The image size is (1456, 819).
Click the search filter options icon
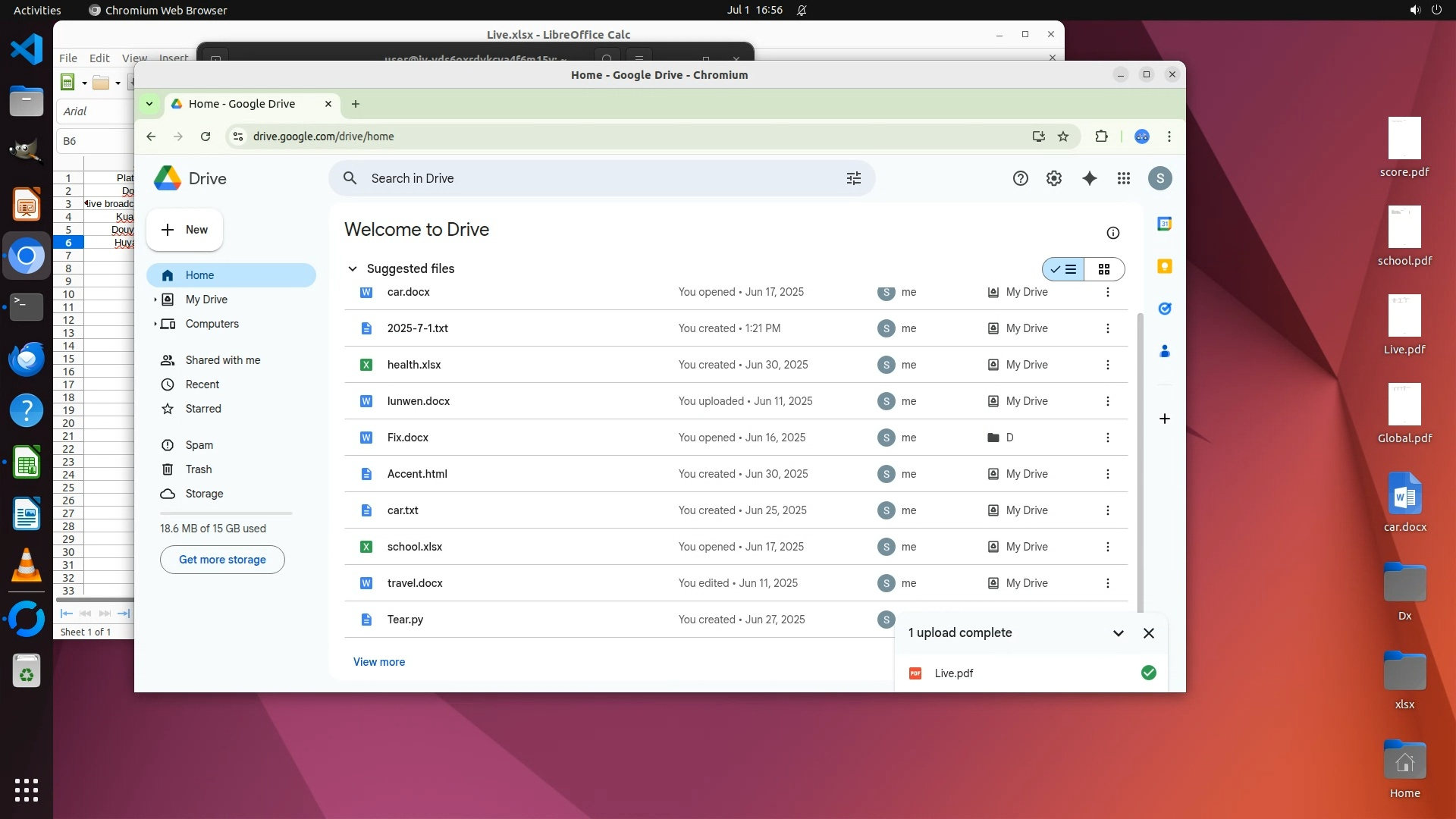[854, 178]
